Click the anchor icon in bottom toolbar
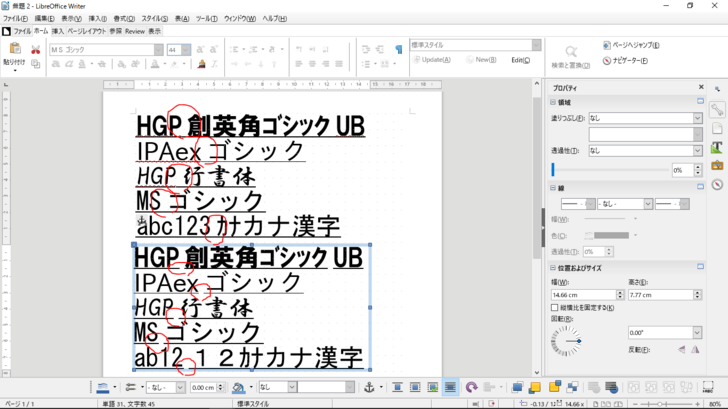 point(369,387)
